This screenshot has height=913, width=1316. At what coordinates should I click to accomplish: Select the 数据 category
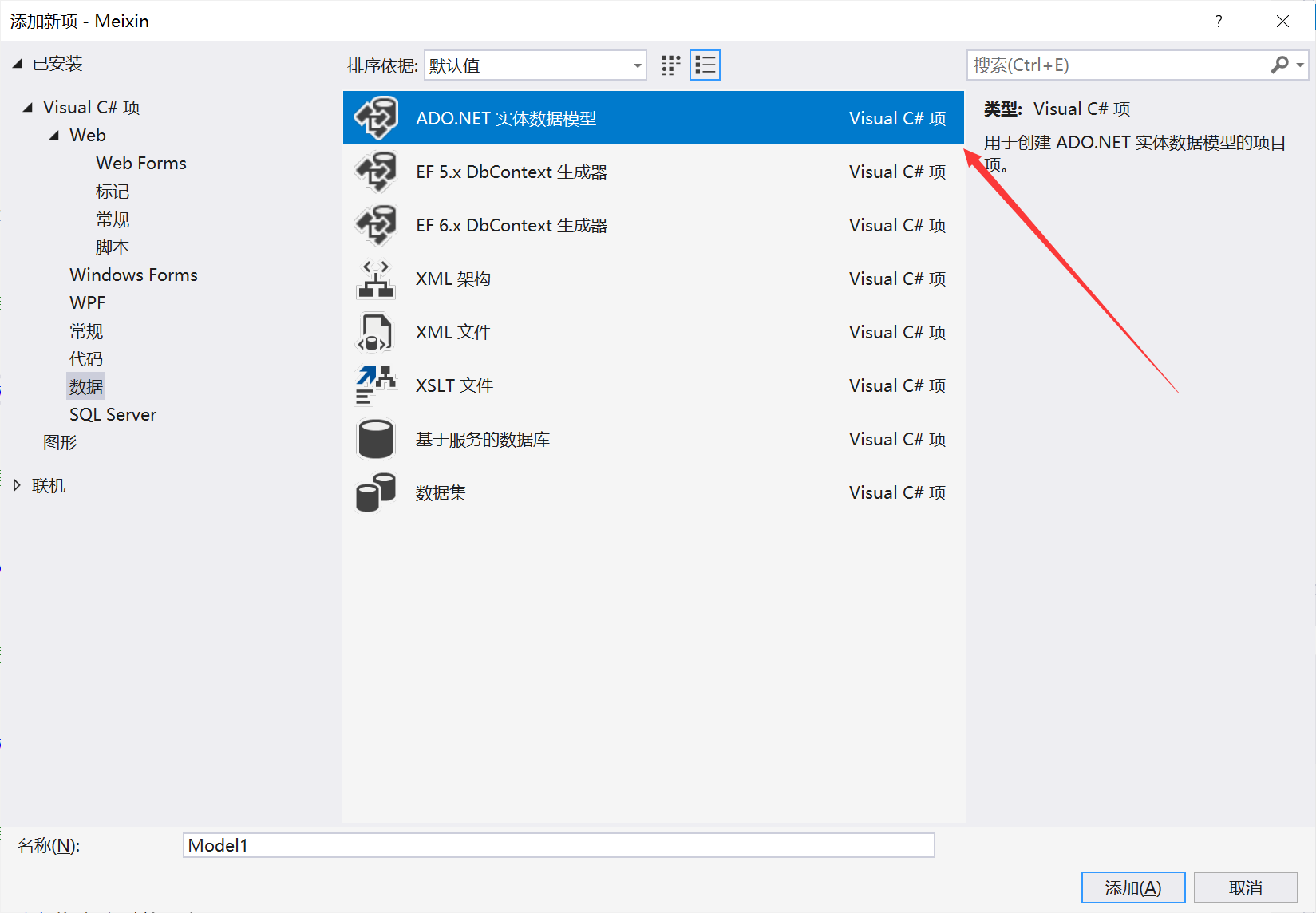(x=86, y=387)
